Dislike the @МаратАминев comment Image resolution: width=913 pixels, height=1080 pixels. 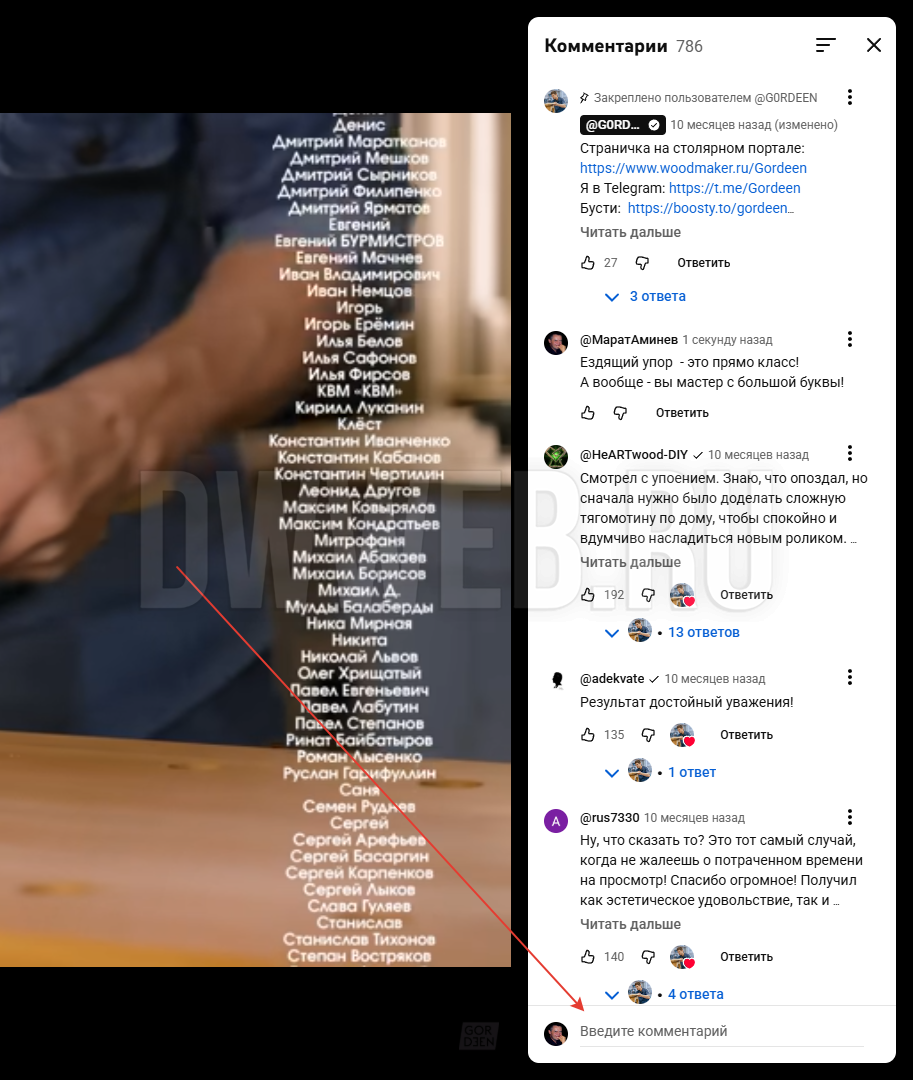pyautogui.click(x=620, y=413)
